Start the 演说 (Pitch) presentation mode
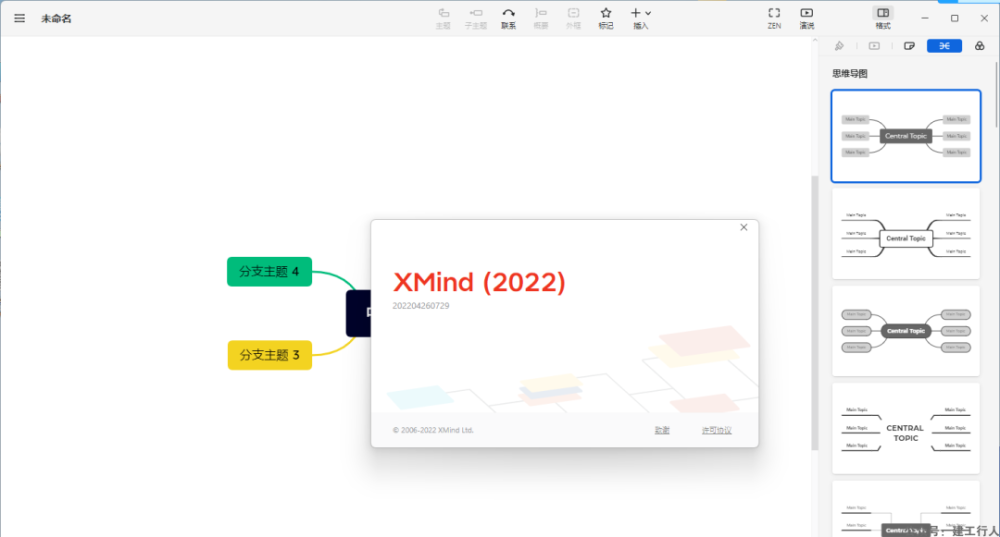 807,18
